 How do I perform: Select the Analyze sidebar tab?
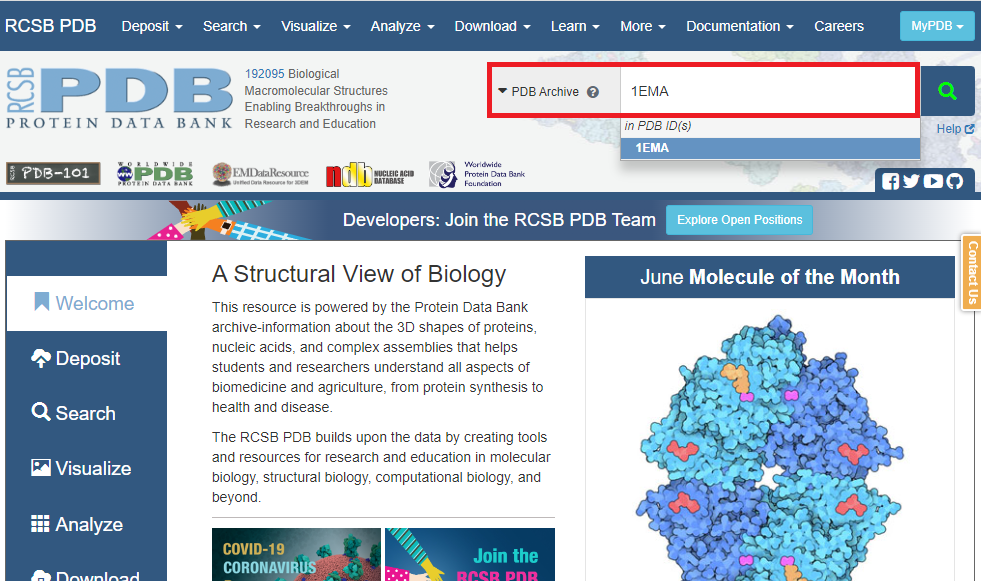pyautogui.click(x=86, y=524)
